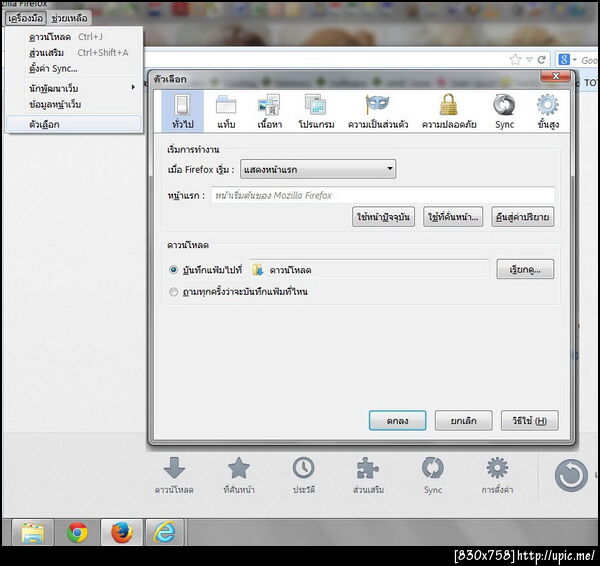The width and height of the screenshot is (600, 566).
Task: Click the วิธีใช้ (H) help button
Action: pyautogui.click(x=530, y=421)
